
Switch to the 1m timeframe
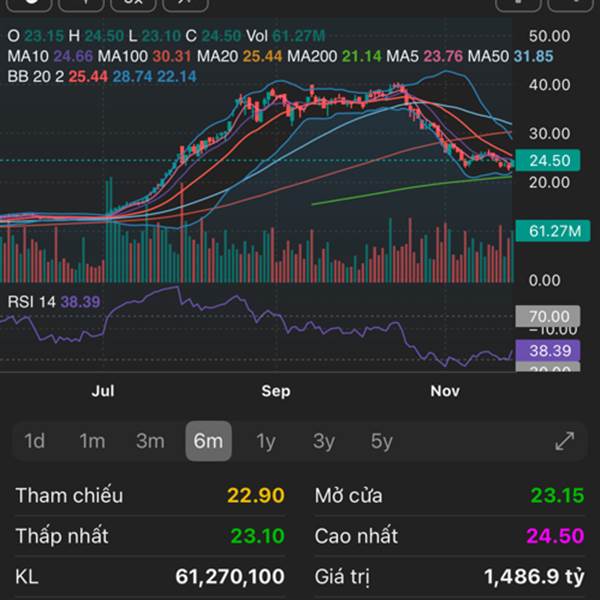coord(92,441)
